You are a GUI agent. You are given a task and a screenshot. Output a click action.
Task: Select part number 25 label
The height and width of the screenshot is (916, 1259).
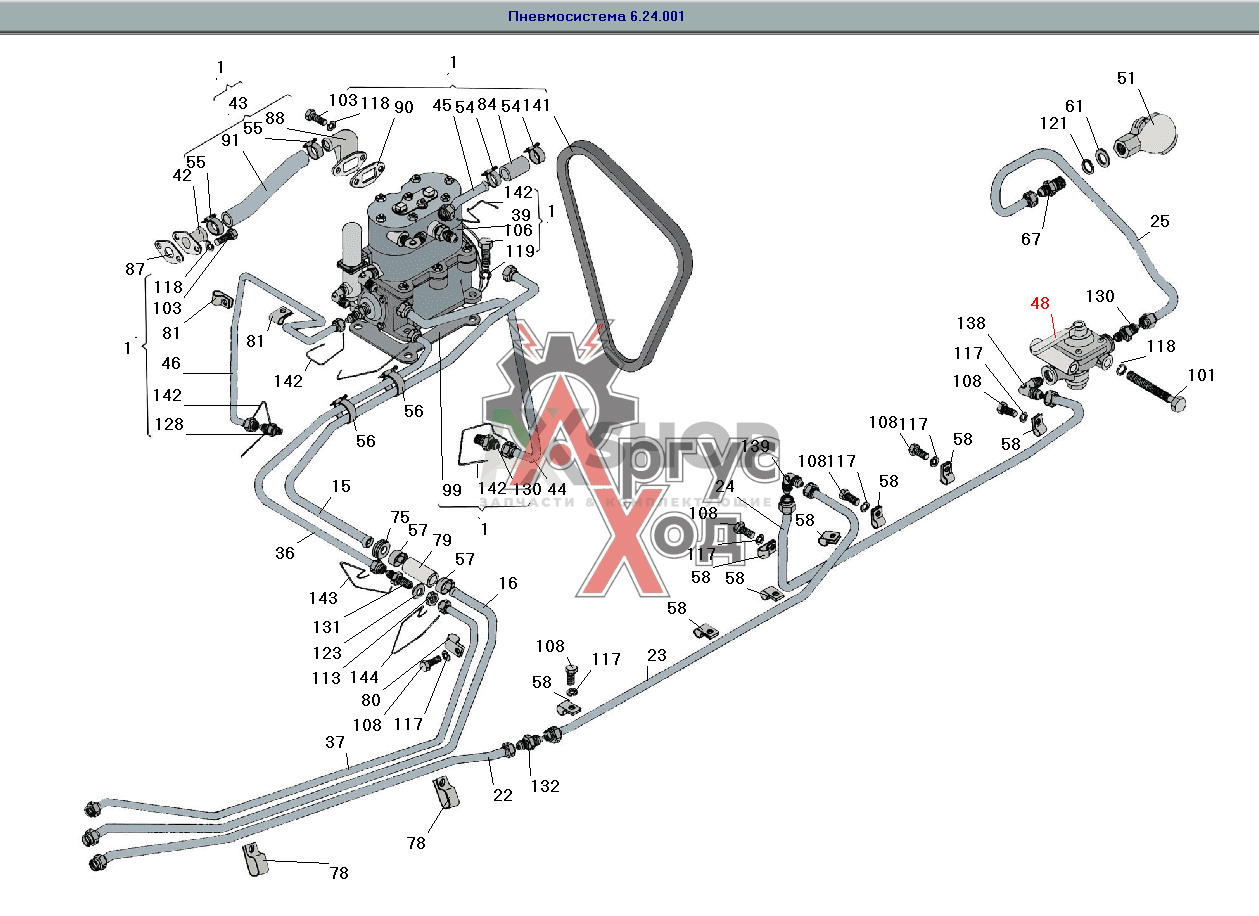pos(1159,221)
